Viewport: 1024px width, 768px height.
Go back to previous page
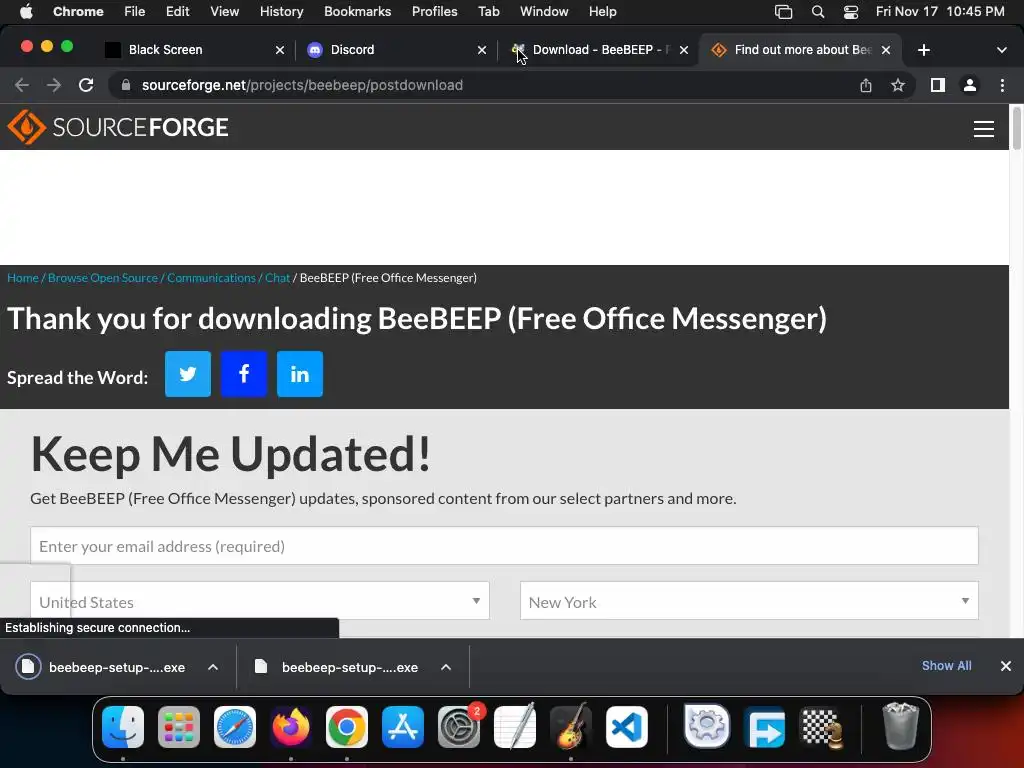pos(22,85)
